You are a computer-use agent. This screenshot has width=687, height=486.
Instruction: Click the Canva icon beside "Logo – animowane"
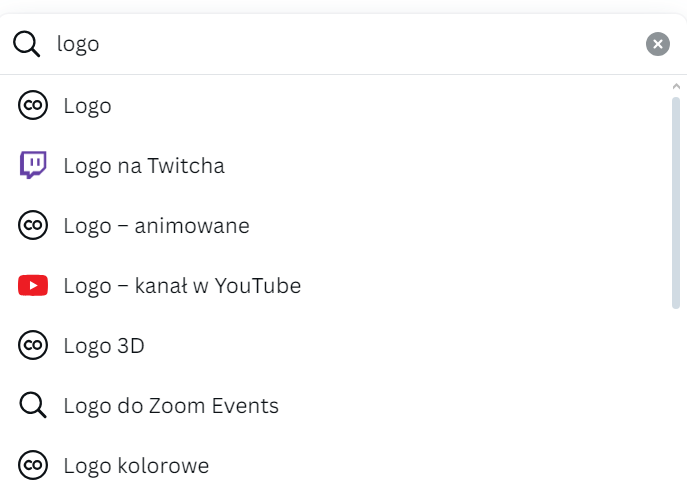(33, 226)
